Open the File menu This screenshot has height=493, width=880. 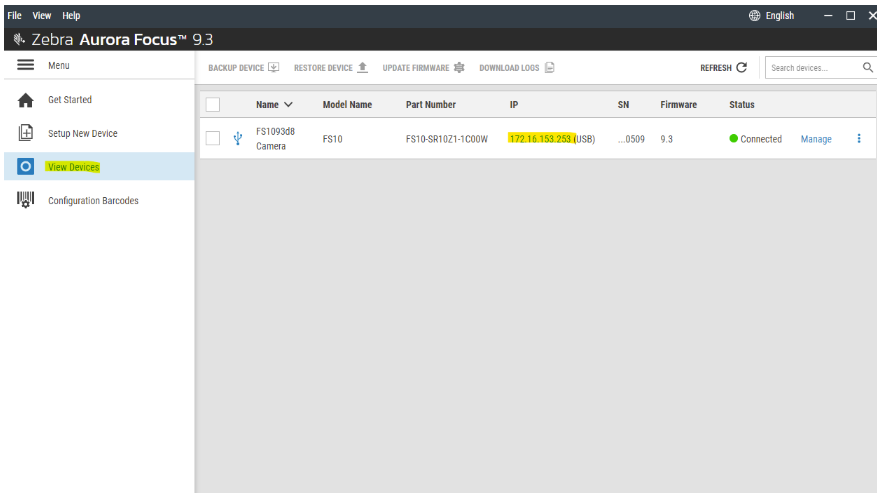pos(15,15)
